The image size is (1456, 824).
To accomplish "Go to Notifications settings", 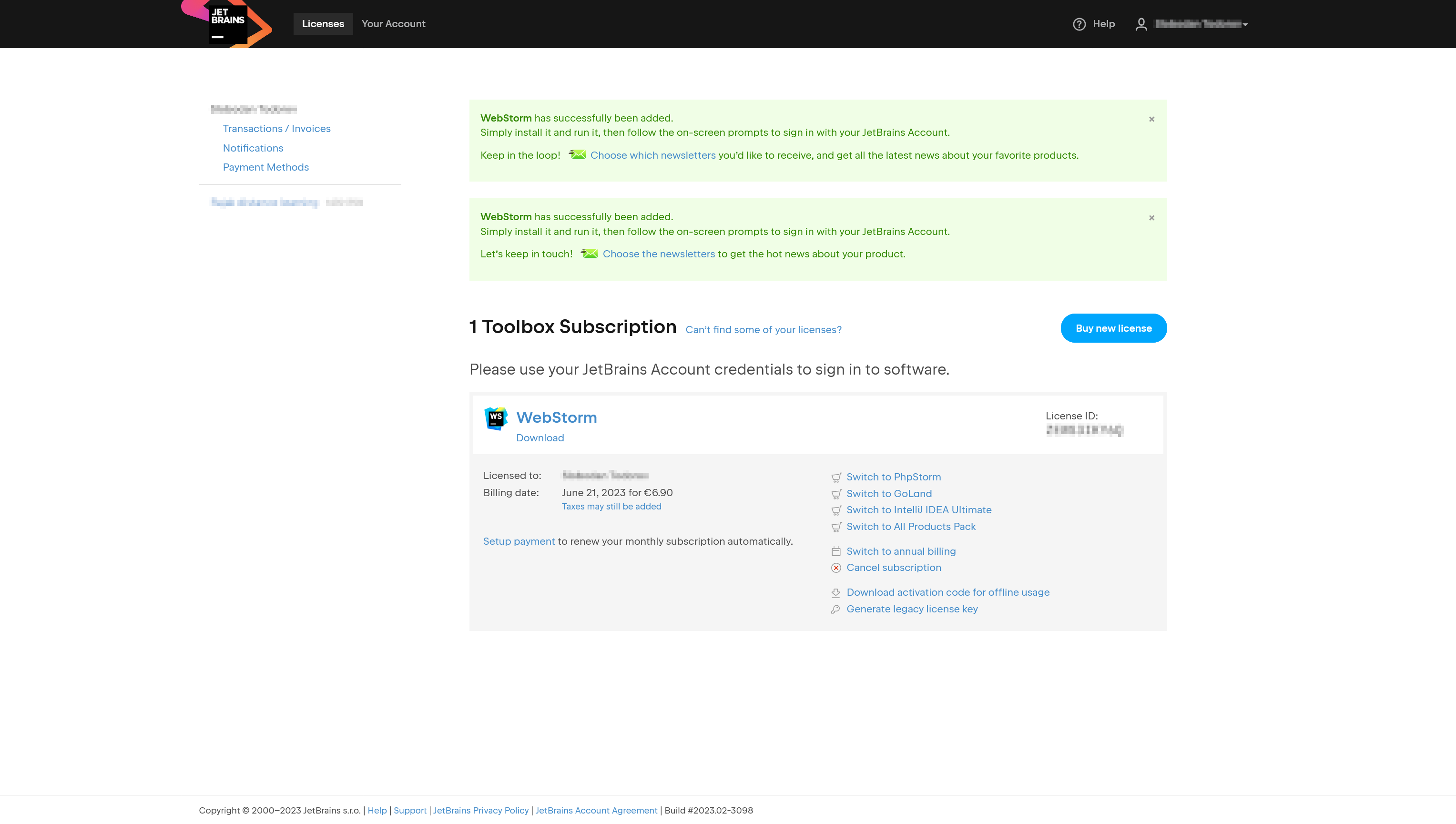I will click(x=253, y=148).
